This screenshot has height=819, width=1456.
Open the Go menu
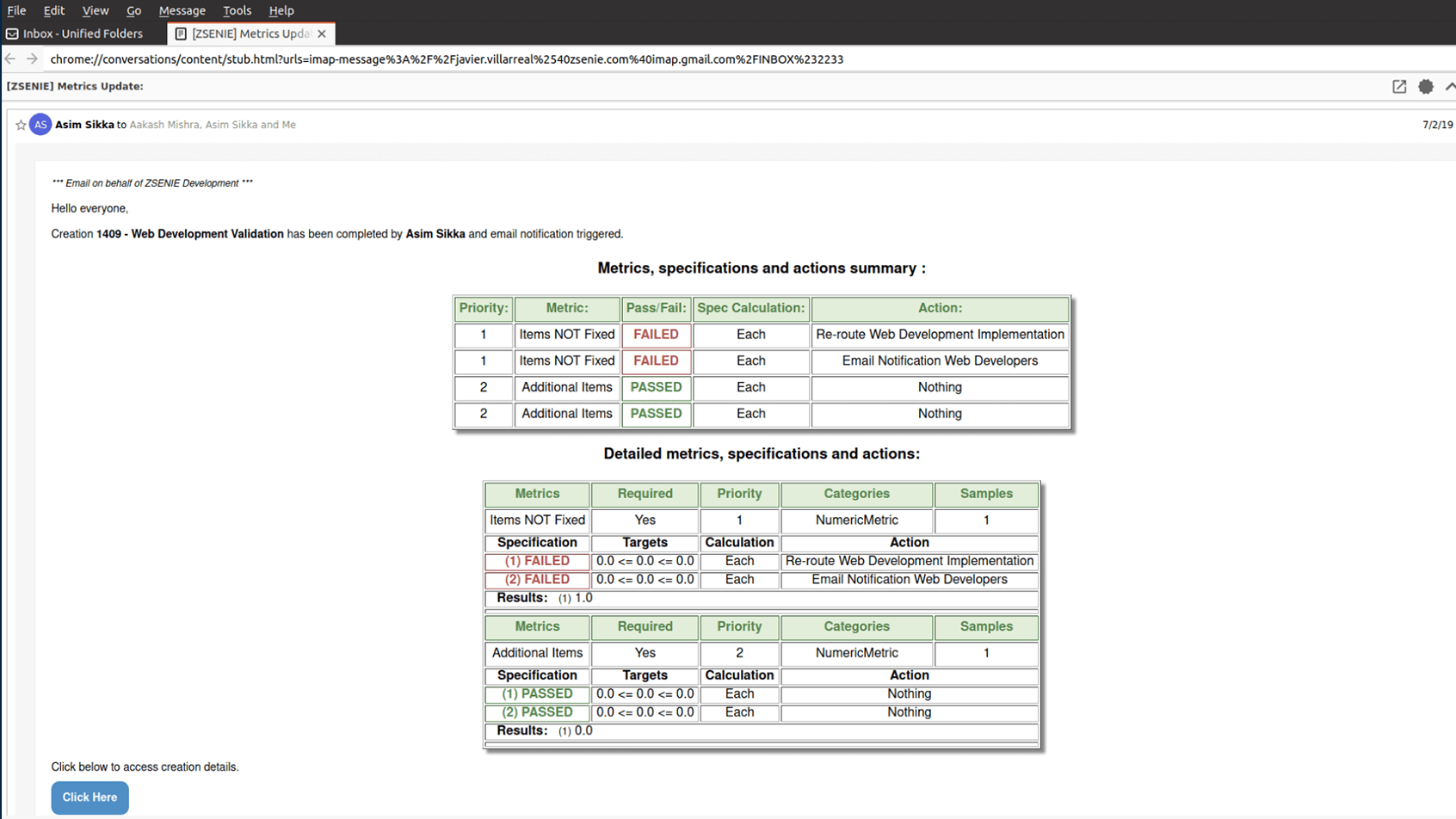coord(133,10)
